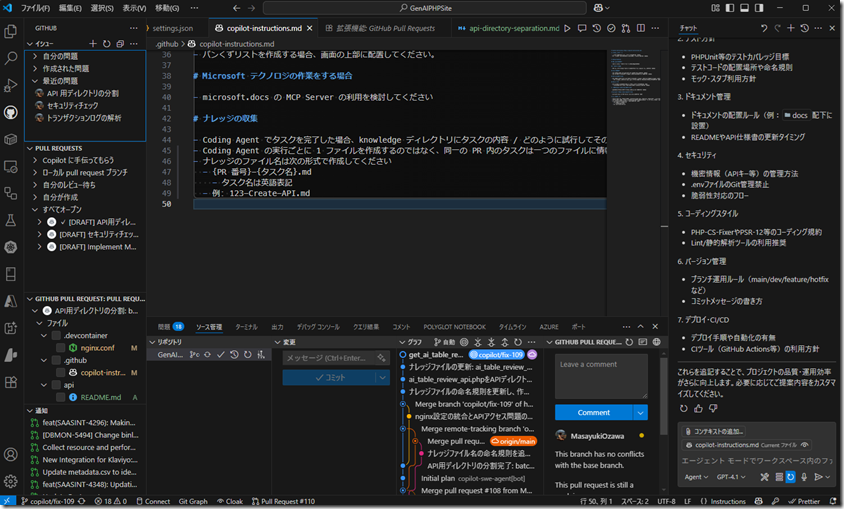Open the commit button dropdown arrow
844x509 pixels.
click(382, 378)
